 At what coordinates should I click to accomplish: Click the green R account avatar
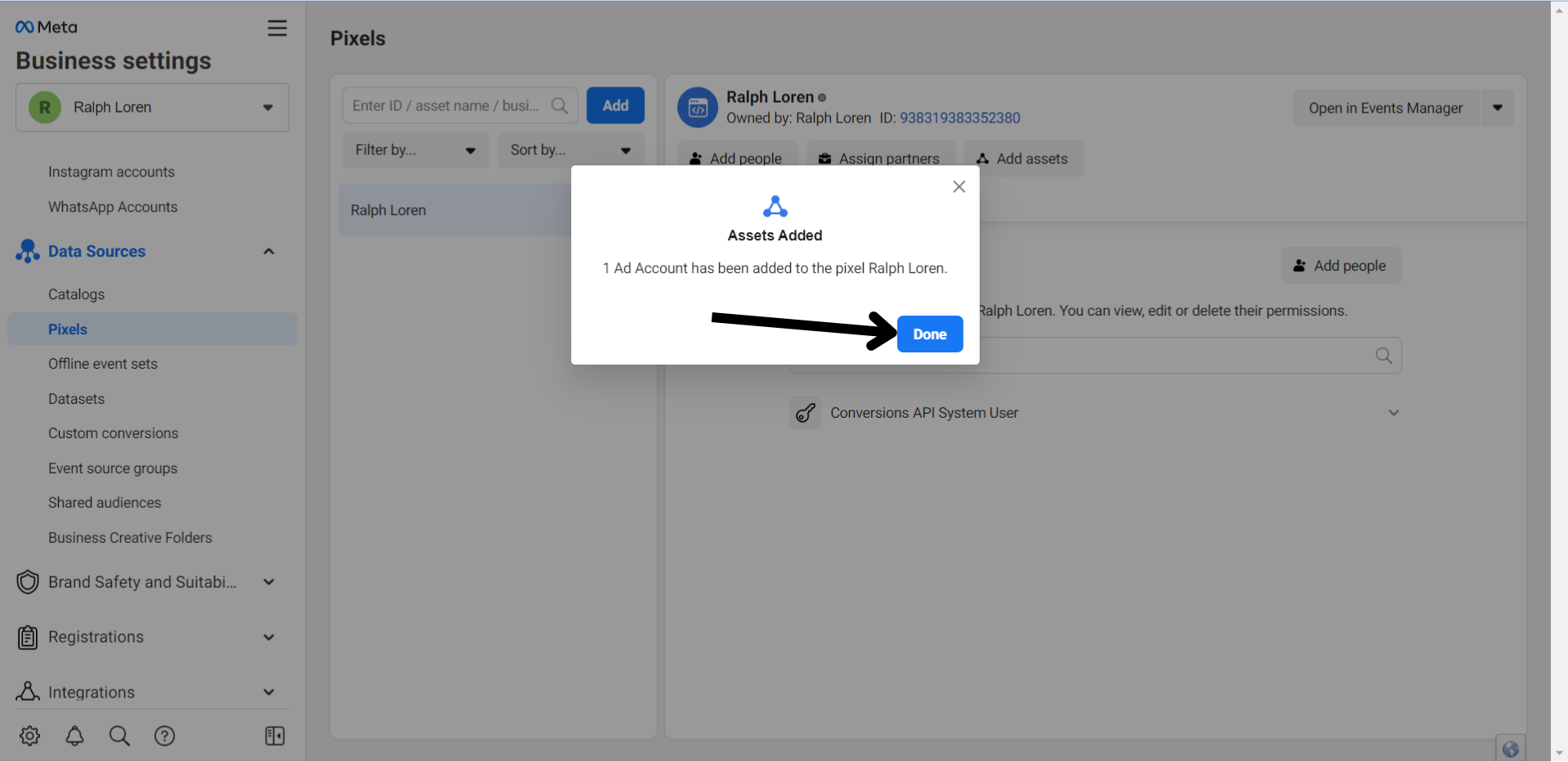click(x=45, y=107)
